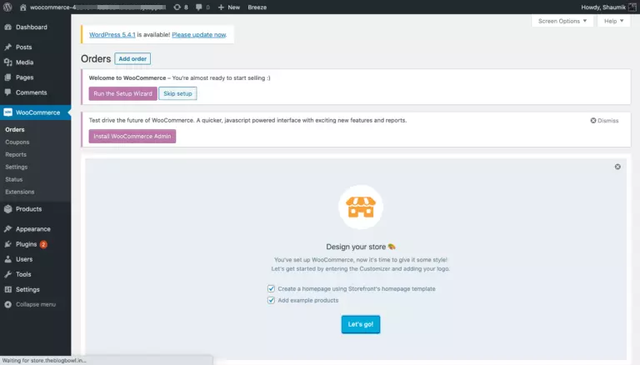This screenshot has height=365, width=640.
Task: Open the Tools menu label
Action: (x=23, y=274)
